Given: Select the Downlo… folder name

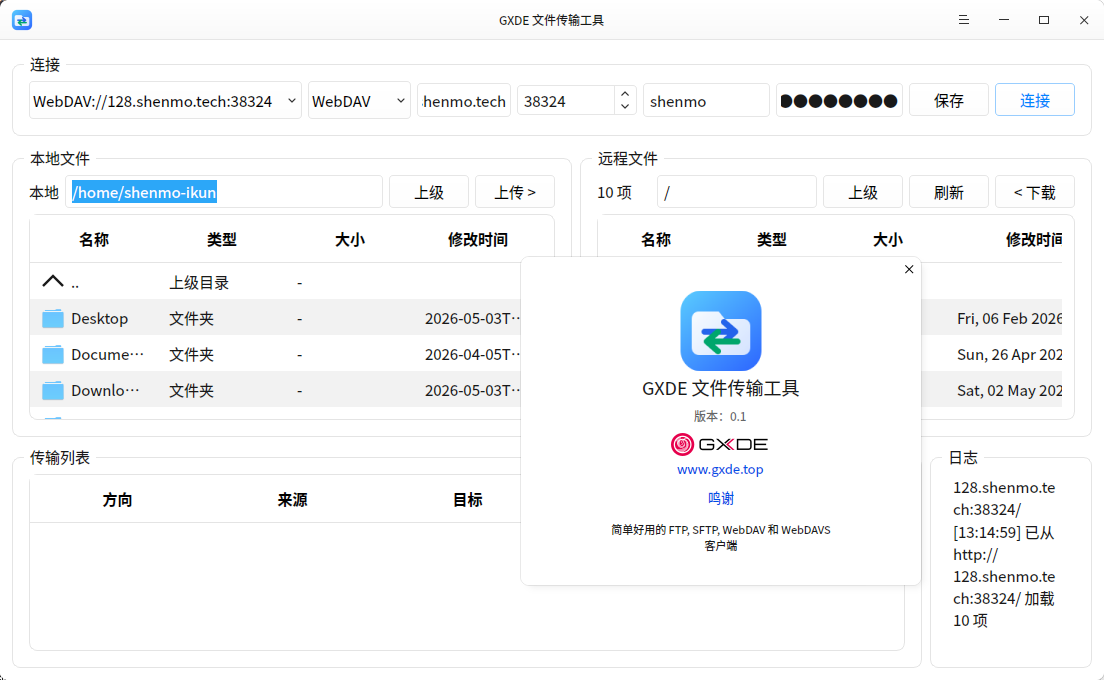Looking at the screenshot, I should pos(105,391).
